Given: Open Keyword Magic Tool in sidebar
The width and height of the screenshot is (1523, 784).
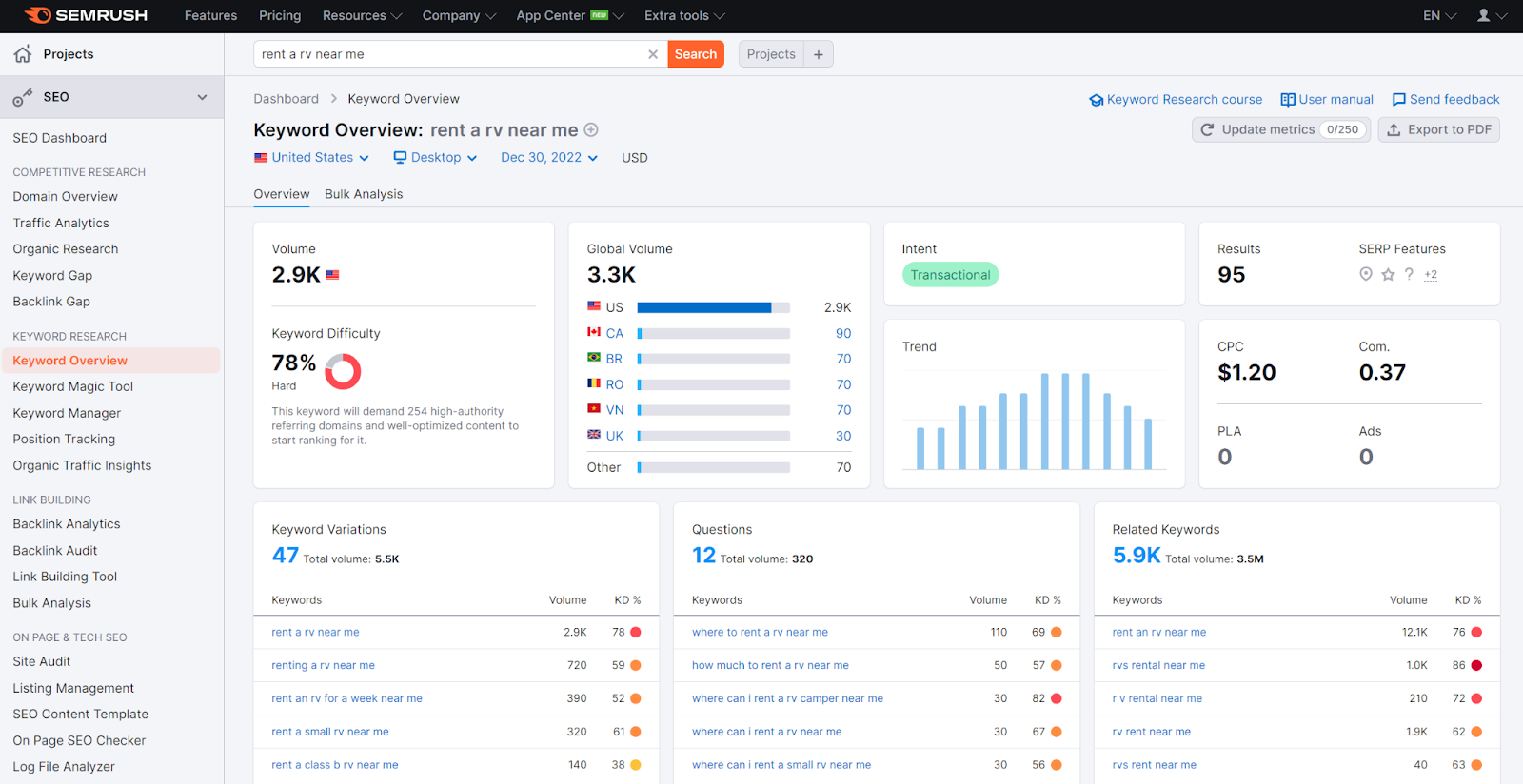Looking at the screenshot, I should click(73, 386).
